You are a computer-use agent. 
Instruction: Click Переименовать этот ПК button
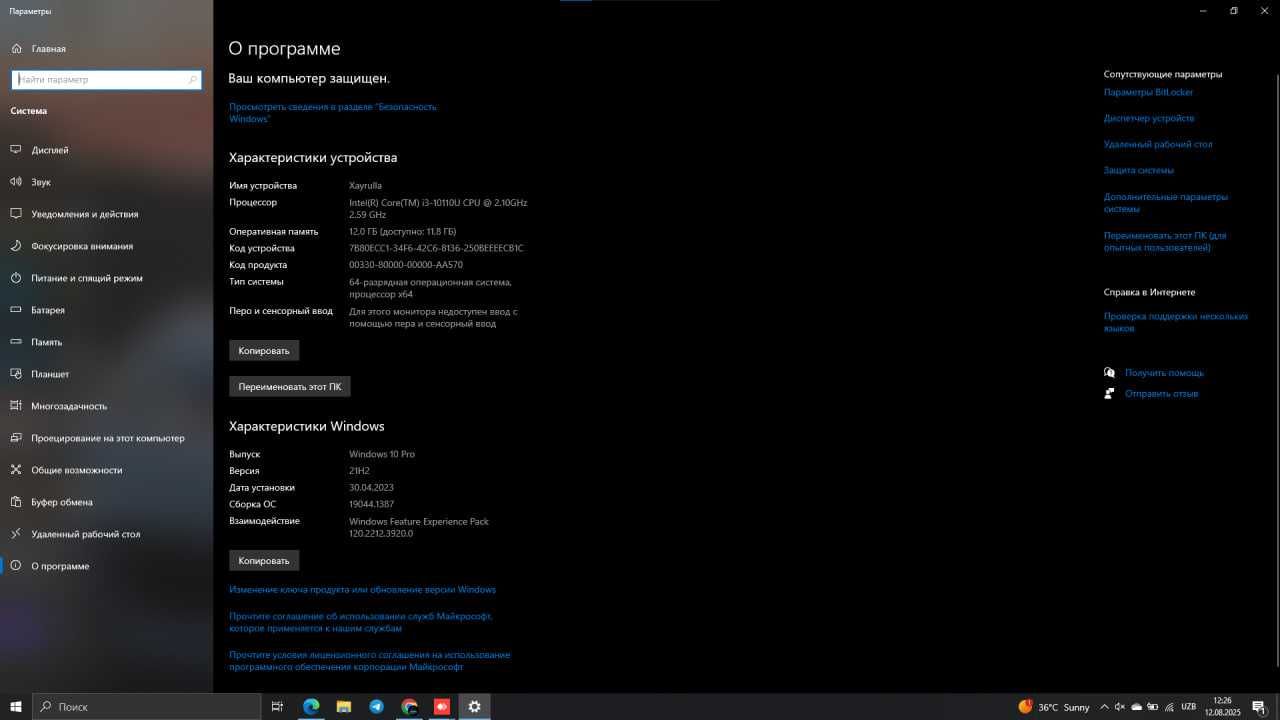(290, 387)
